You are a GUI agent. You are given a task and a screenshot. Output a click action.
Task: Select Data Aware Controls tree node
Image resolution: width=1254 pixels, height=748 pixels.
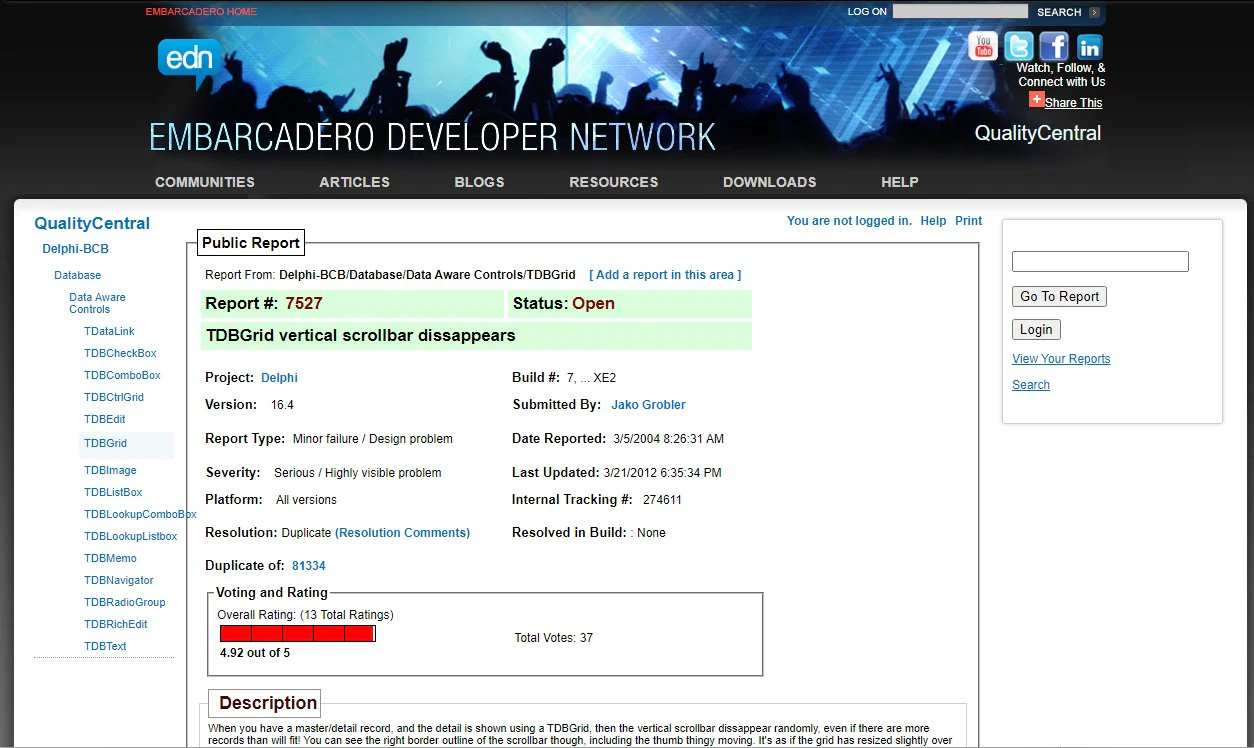pos(97,303)
